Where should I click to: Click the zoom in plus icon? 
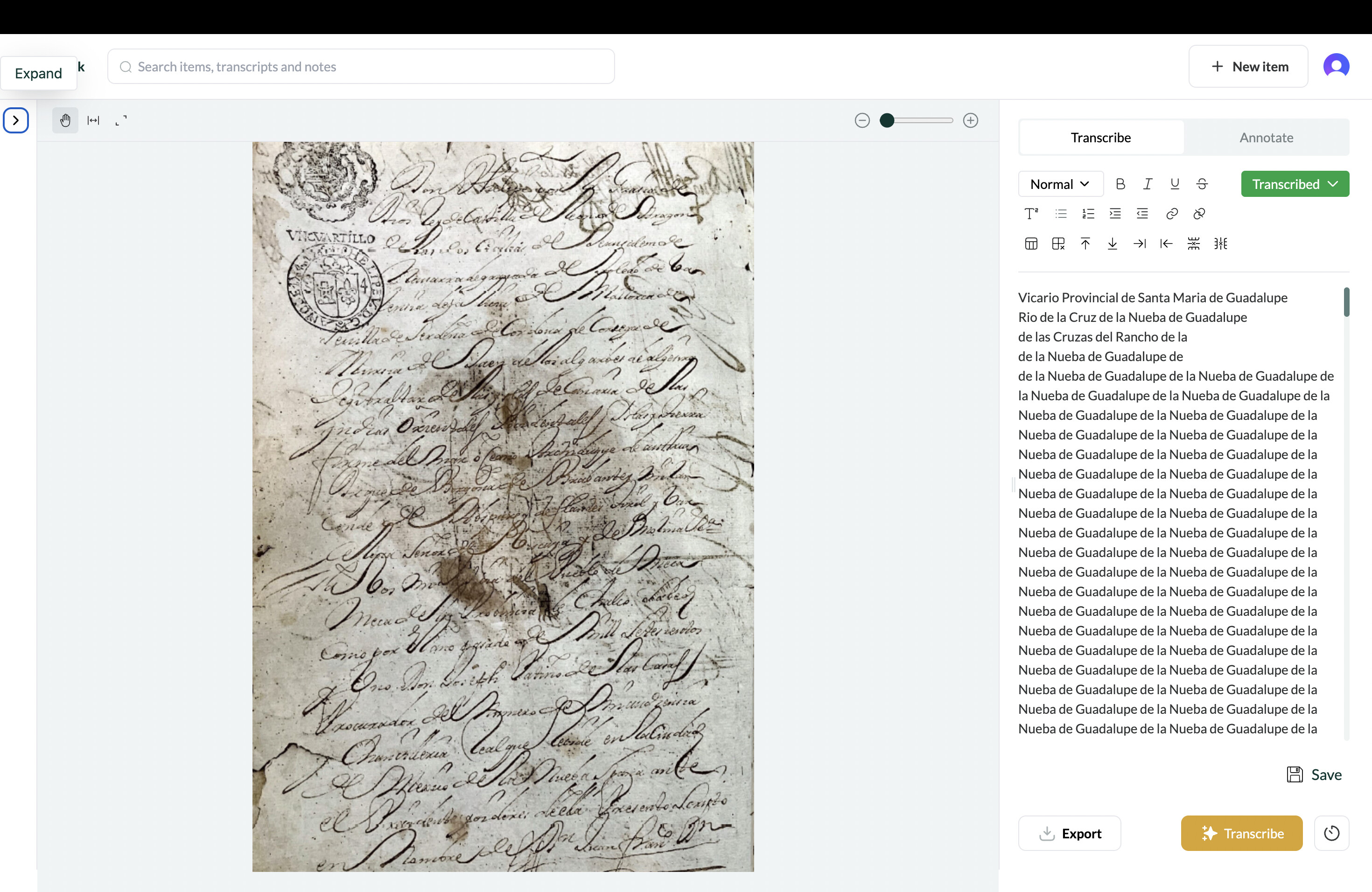[x=970, y=120]
